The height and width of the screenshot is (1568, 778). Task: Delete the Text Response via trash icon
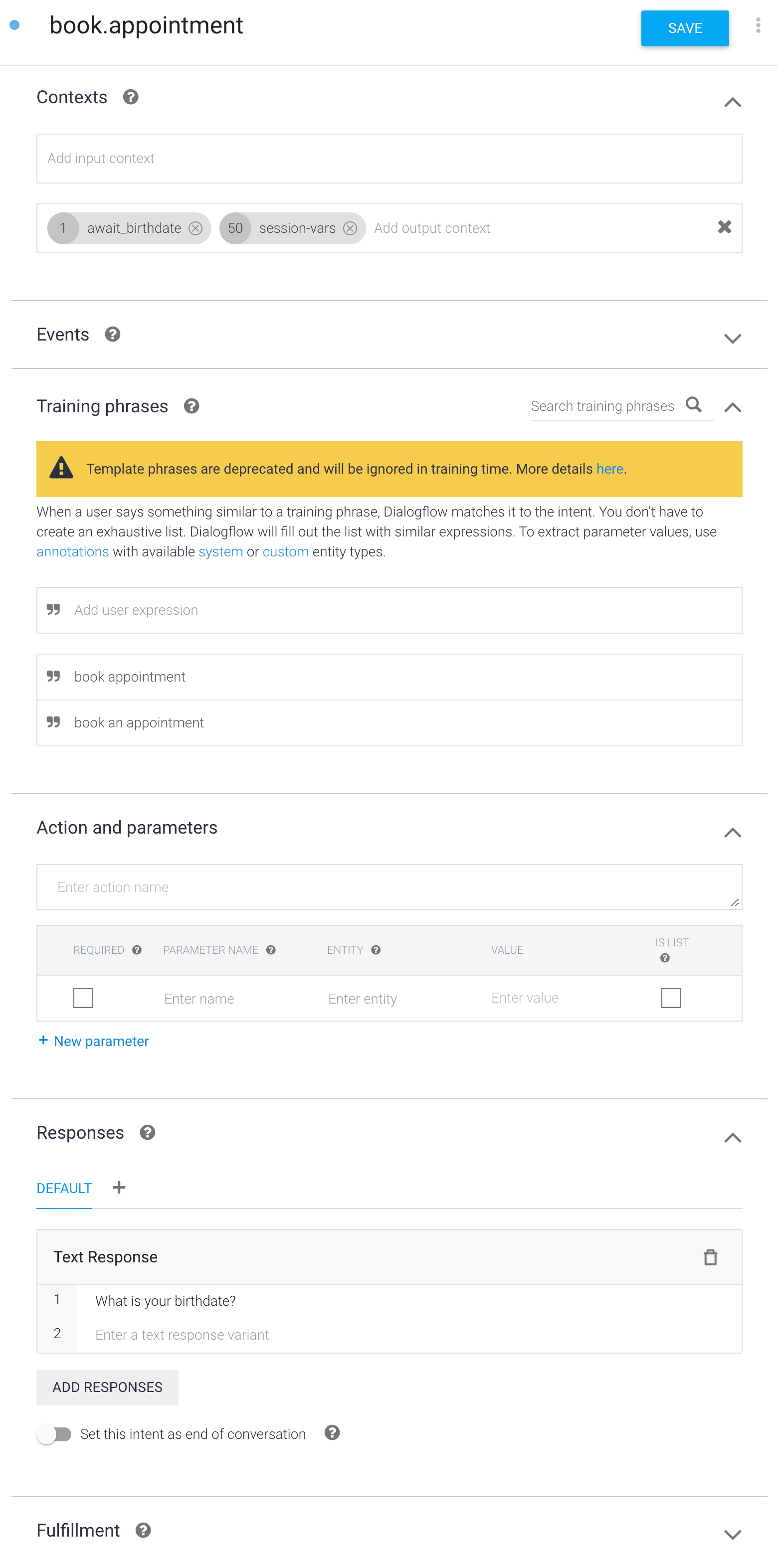coord(711,1257)
